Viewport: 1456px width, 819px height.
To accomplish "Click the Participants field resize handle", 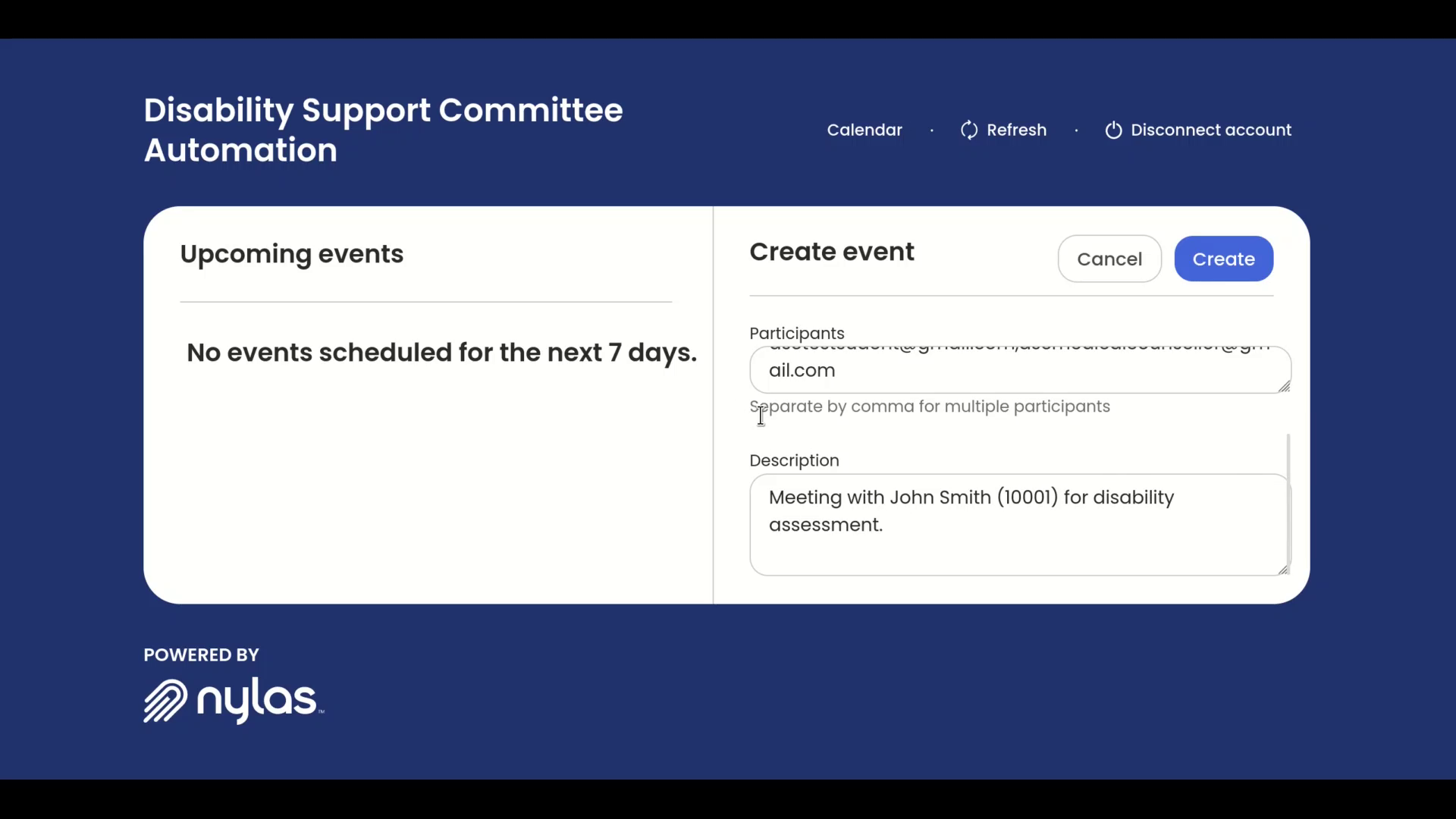I will (x=1284, y=387).
